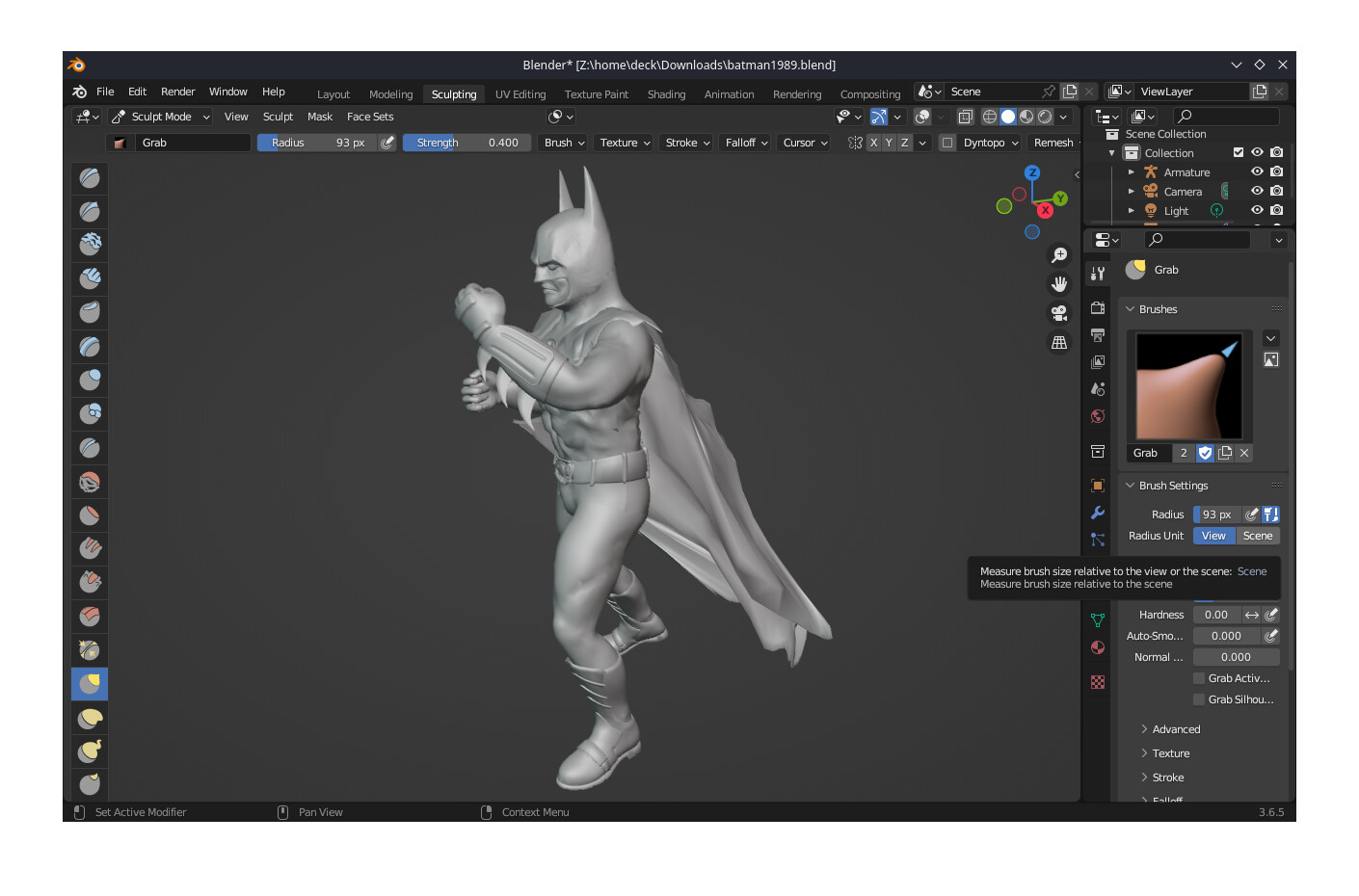The image size is (1359, 896).
Task: Select the Layer brush tool
Action: click(x=90, y=346)
